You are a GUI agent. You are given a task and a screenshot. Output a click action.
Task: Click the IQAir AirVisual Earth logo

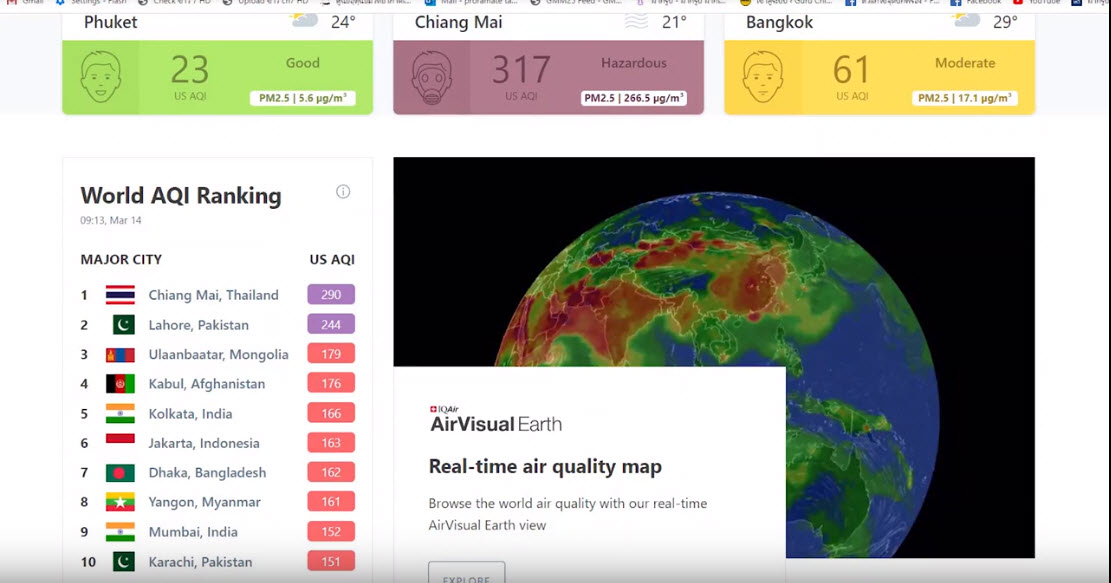click(x=495, y=419)
